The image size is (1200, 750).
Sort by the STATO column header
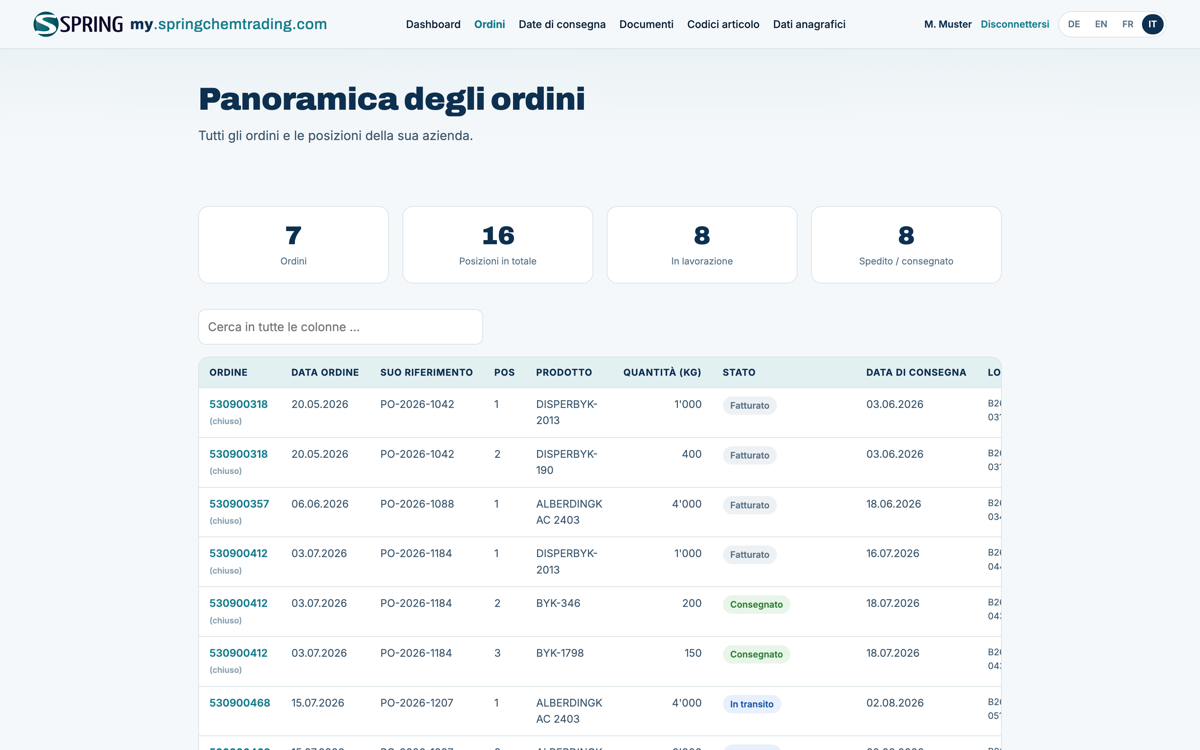[739, 372]
